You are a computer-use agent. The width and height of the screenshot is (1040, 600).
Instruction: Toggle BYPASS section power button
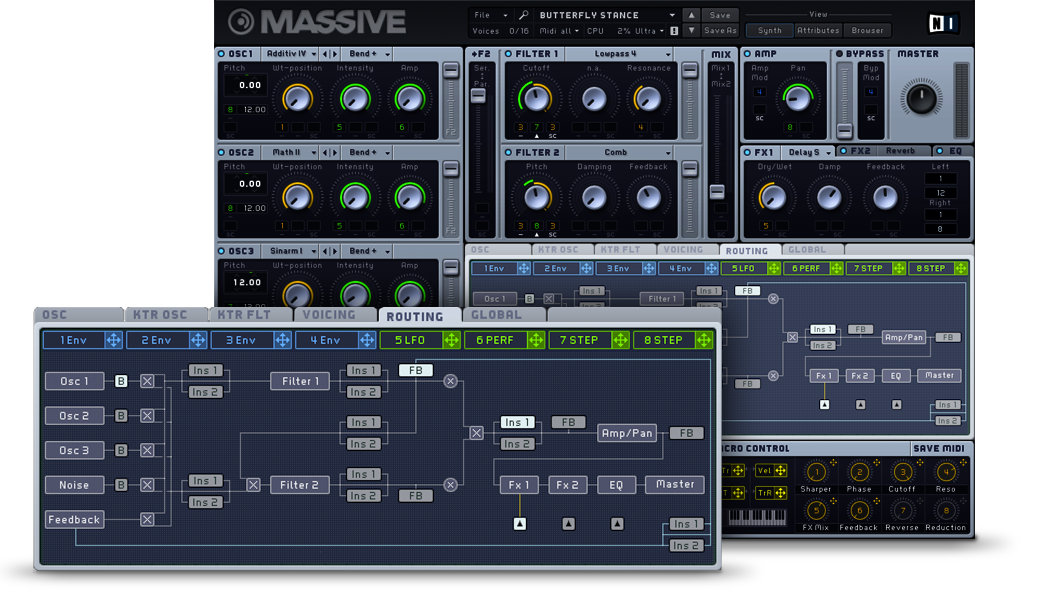[x=839, y=54]
